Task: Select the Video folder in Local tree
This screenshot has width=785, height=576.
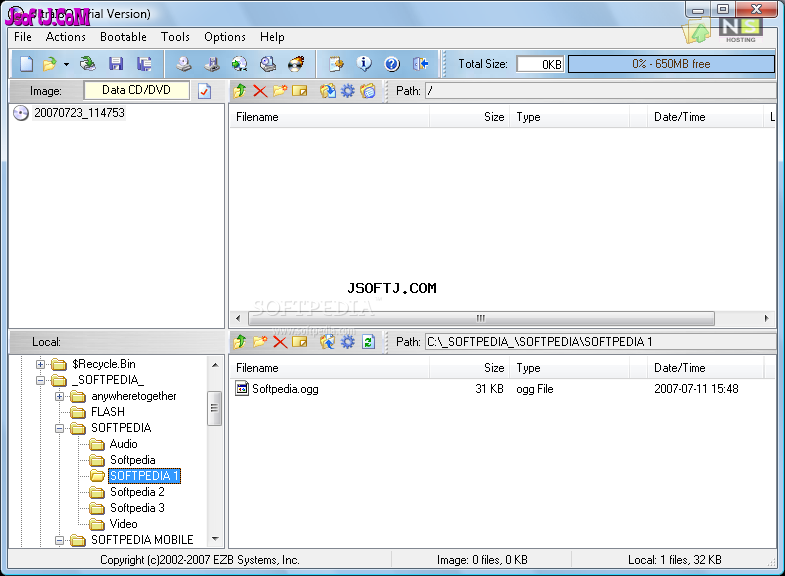Action: coord(123,524)
